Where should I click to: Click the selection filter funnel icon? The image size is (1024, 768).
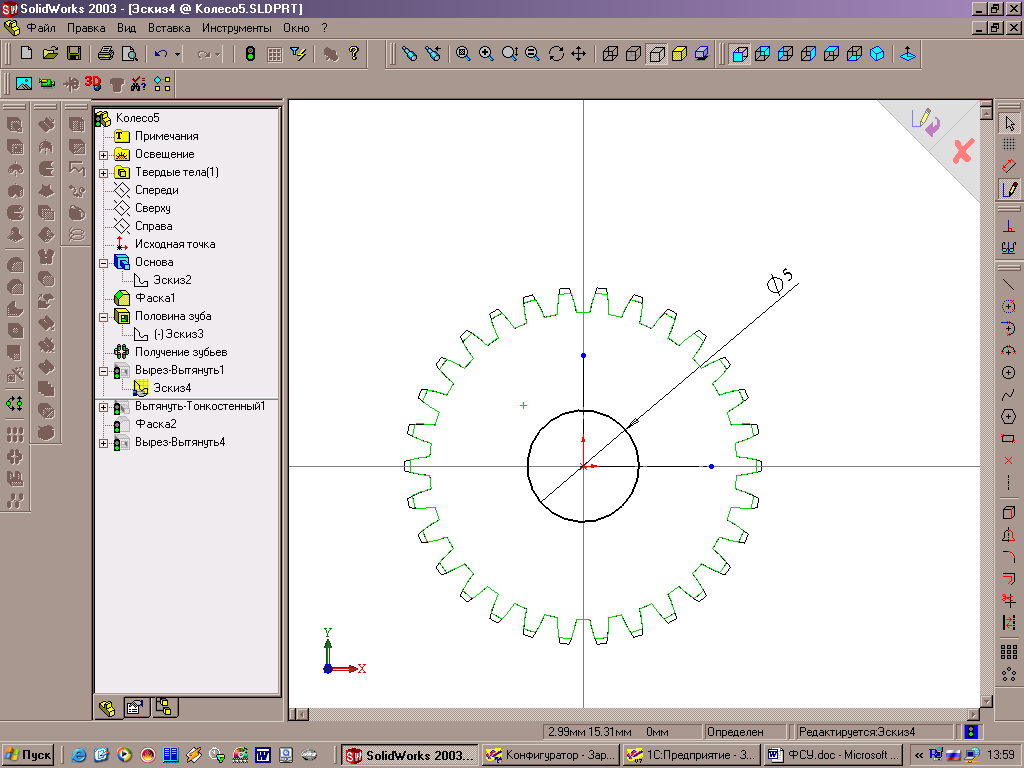point(298,54)
